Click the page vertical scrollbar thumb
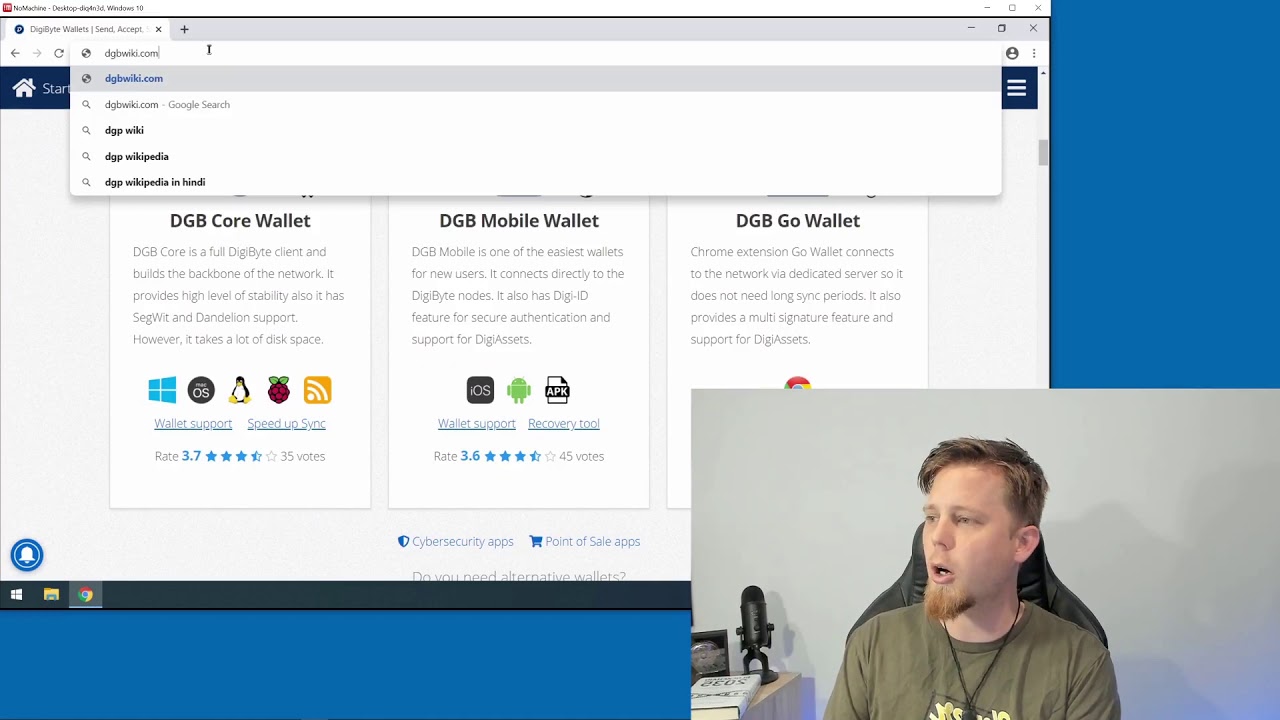 (1044, 153)
